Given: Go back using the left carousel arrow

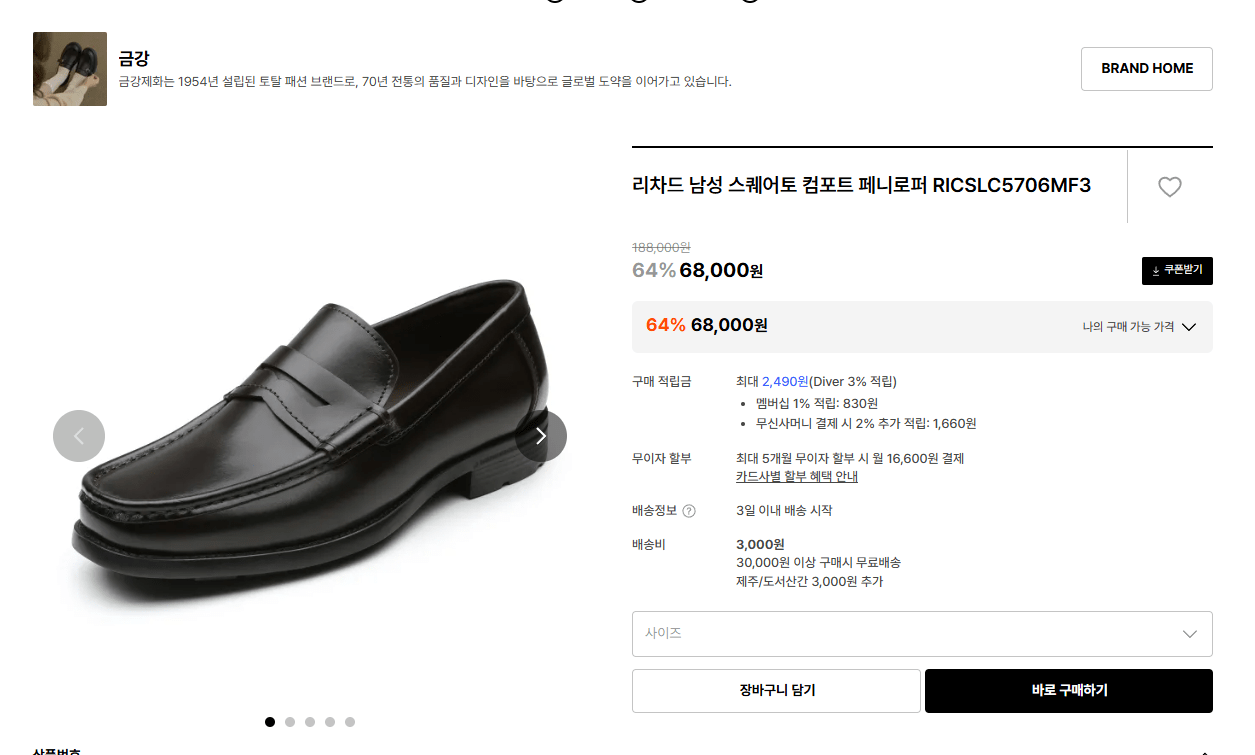Looking at the screenshot, I should coord(78,436).
